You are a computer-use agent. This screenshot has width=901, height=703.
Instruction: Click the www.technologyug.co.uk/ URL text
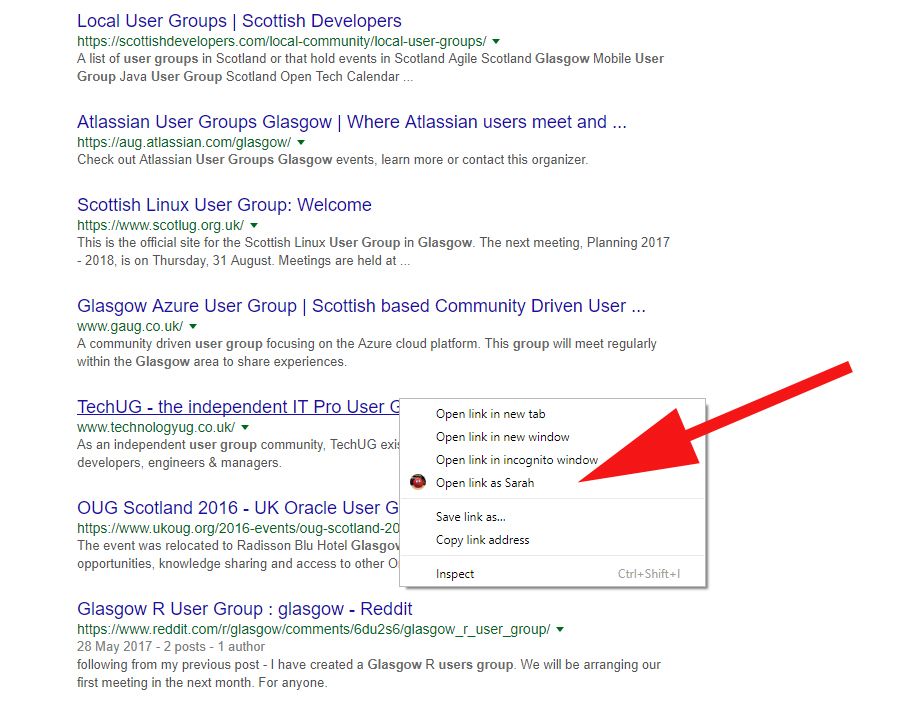[156, 427]
